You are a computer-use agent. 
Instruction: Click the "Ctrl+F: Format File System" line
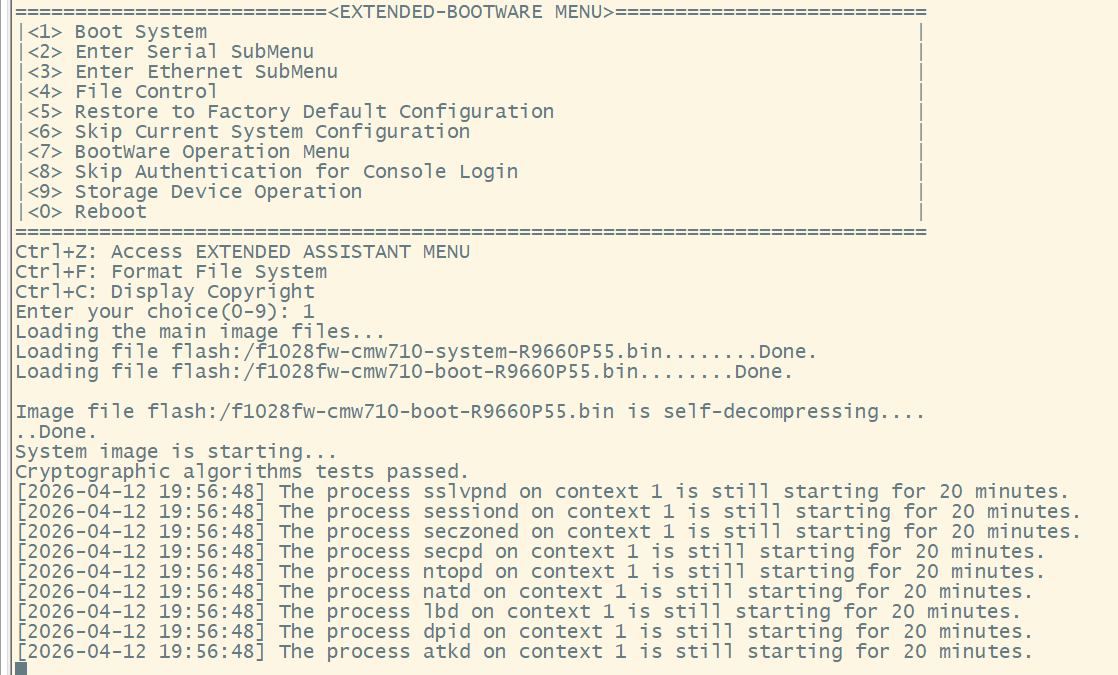click(x=171, y=272)
